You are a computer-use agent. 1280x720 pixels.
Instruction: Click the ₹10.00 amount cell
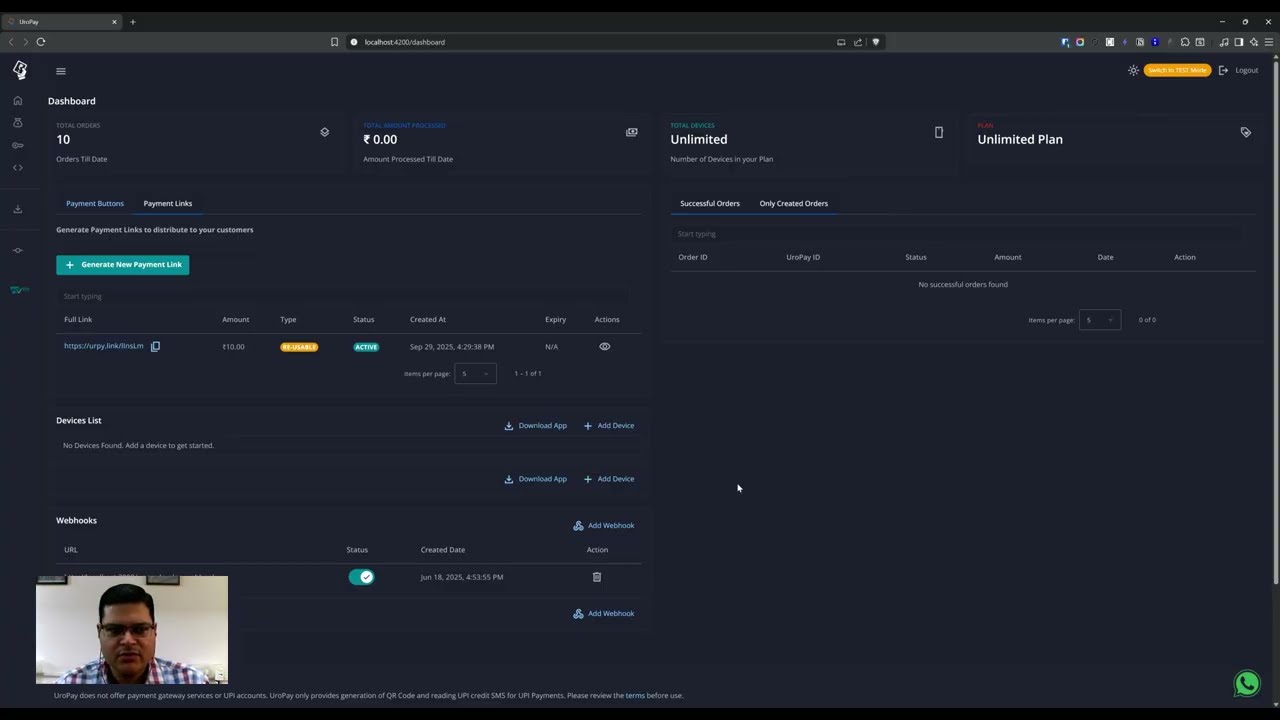click(233, 347)
